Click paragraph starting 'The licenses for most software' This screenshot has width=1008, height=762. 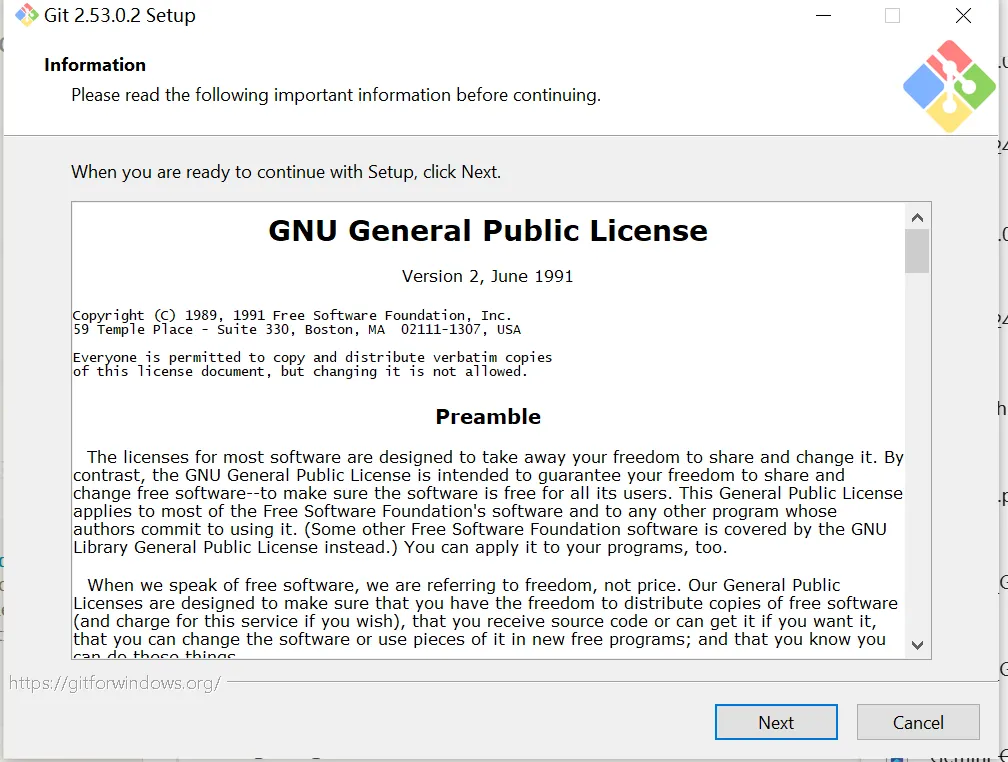(488, 502)
